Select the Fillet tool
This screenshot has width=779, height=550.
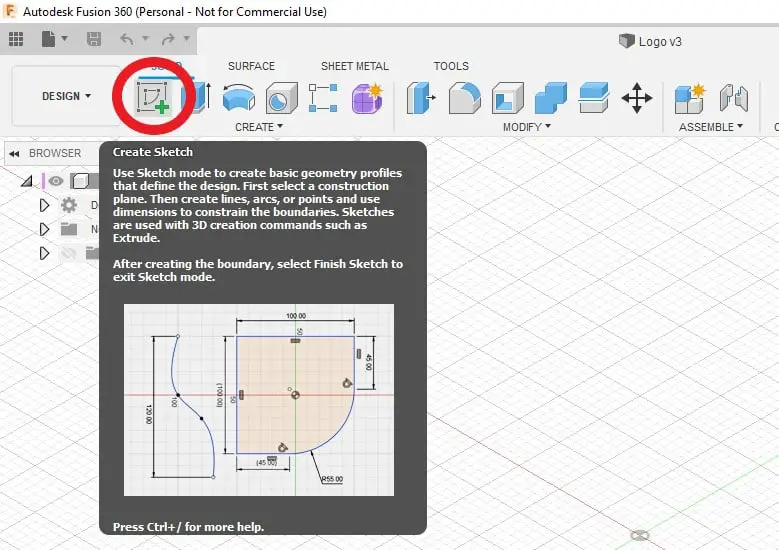tap(465, 98)
